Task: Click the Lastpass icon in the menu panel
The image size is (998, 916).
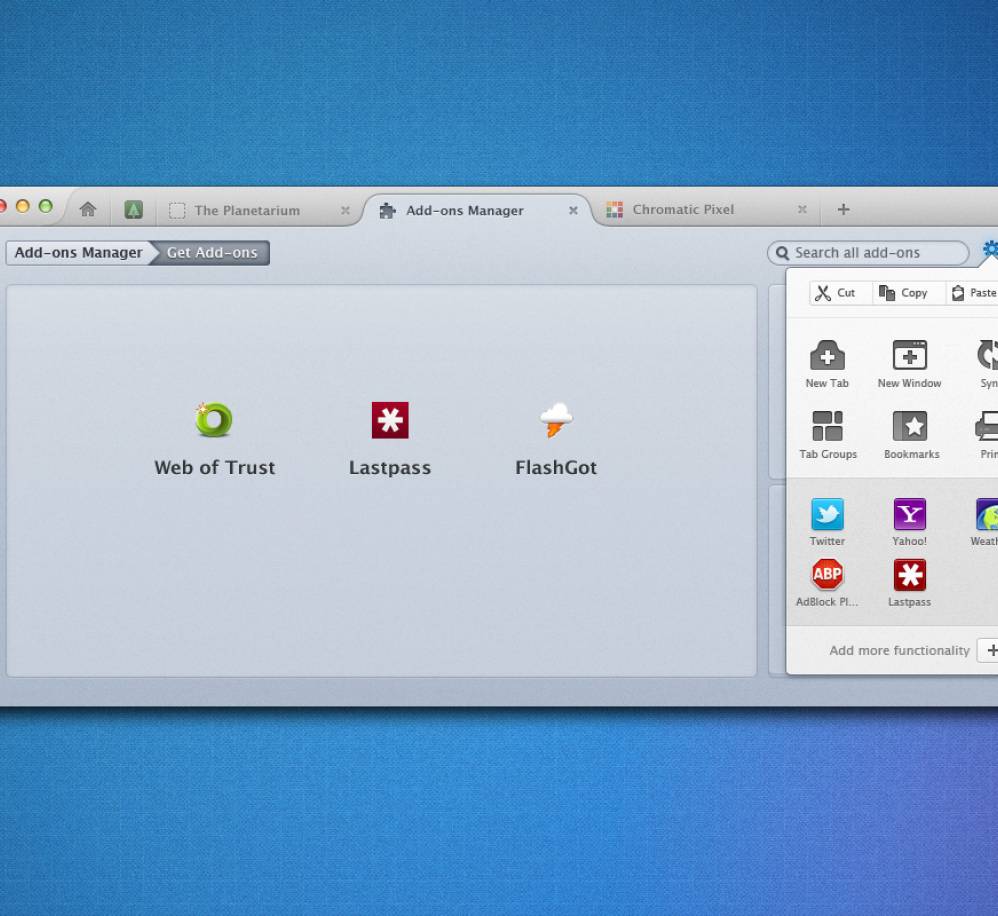Action: tap(909, 575)
